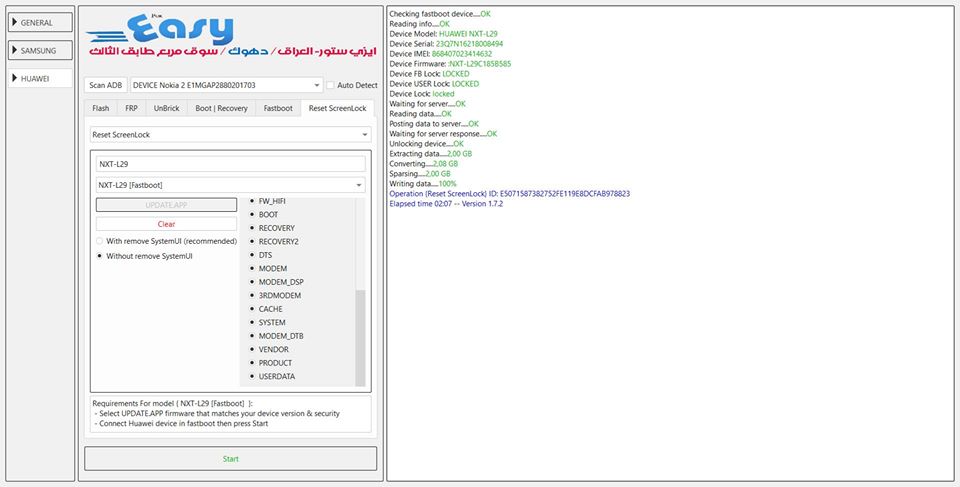Click the Device FB Lock LOCKED line

[429, 74]
